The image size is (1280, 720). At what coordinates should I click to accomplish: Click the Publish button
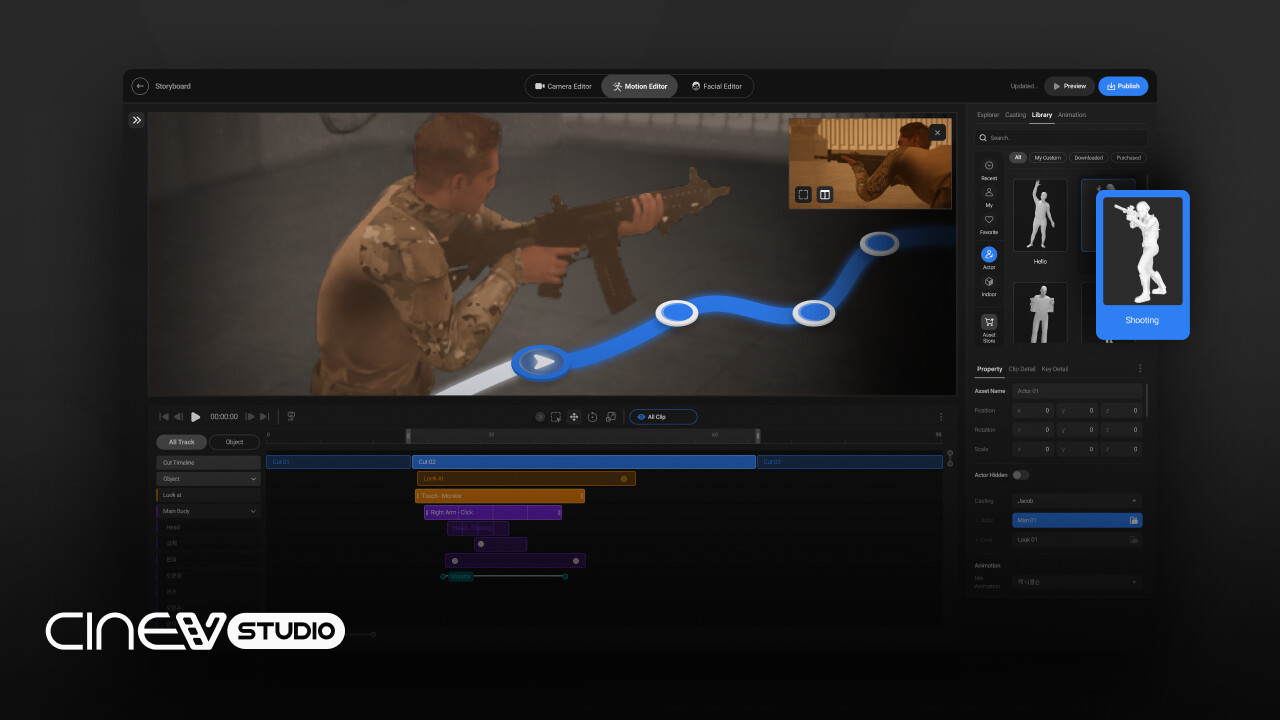point(1123,86)
